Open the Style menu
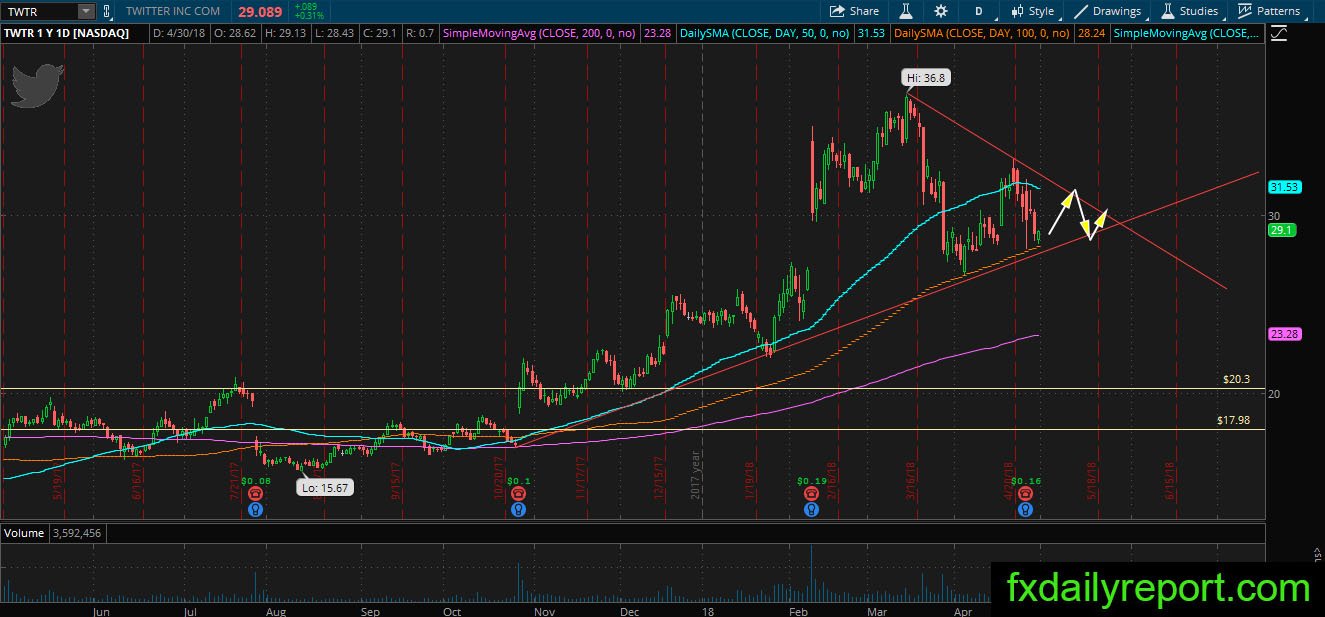This screenshot has width=1325, height=617. [1033, 11]
